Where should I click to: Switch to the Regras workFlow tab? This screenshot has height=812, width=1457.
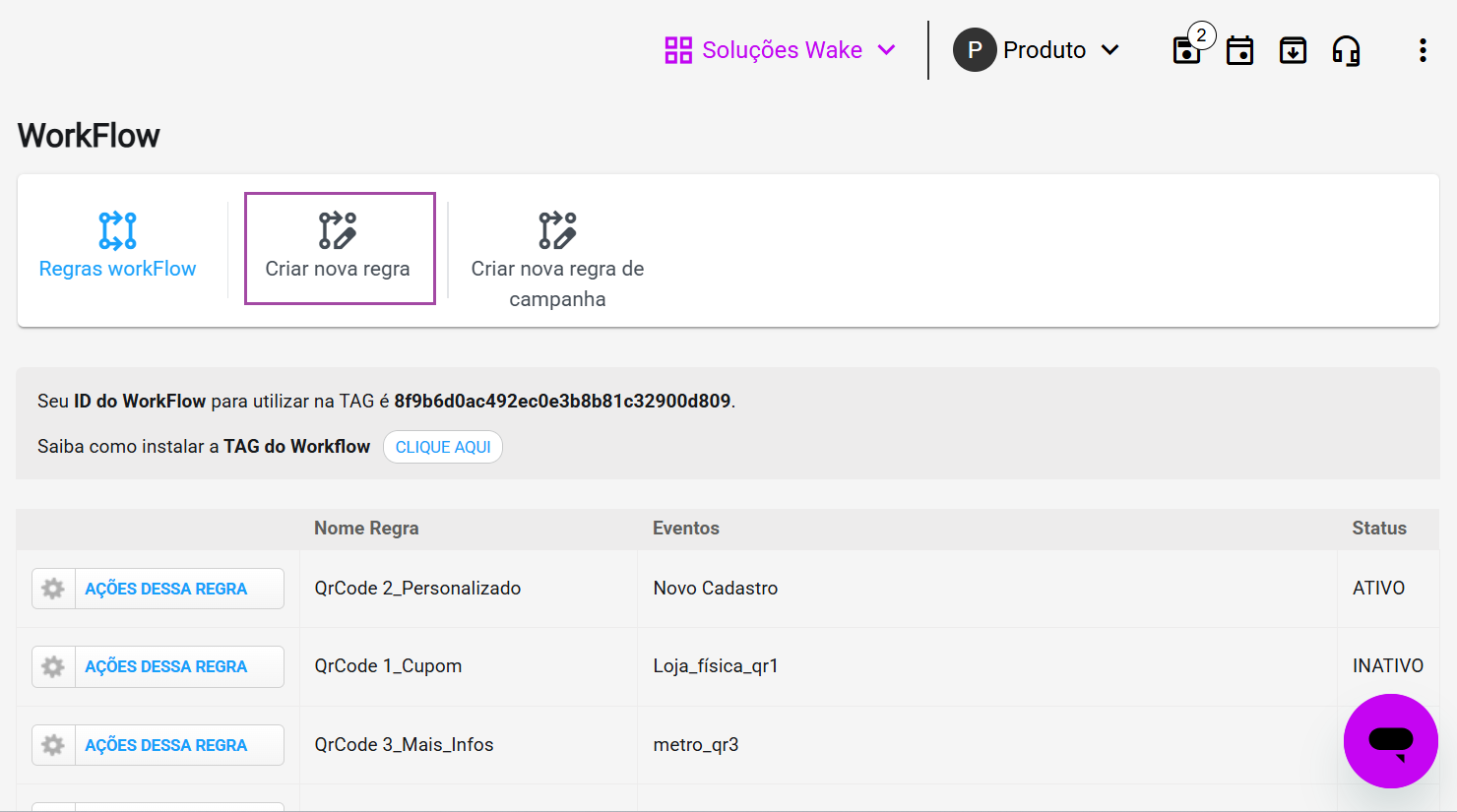(117, 269)
